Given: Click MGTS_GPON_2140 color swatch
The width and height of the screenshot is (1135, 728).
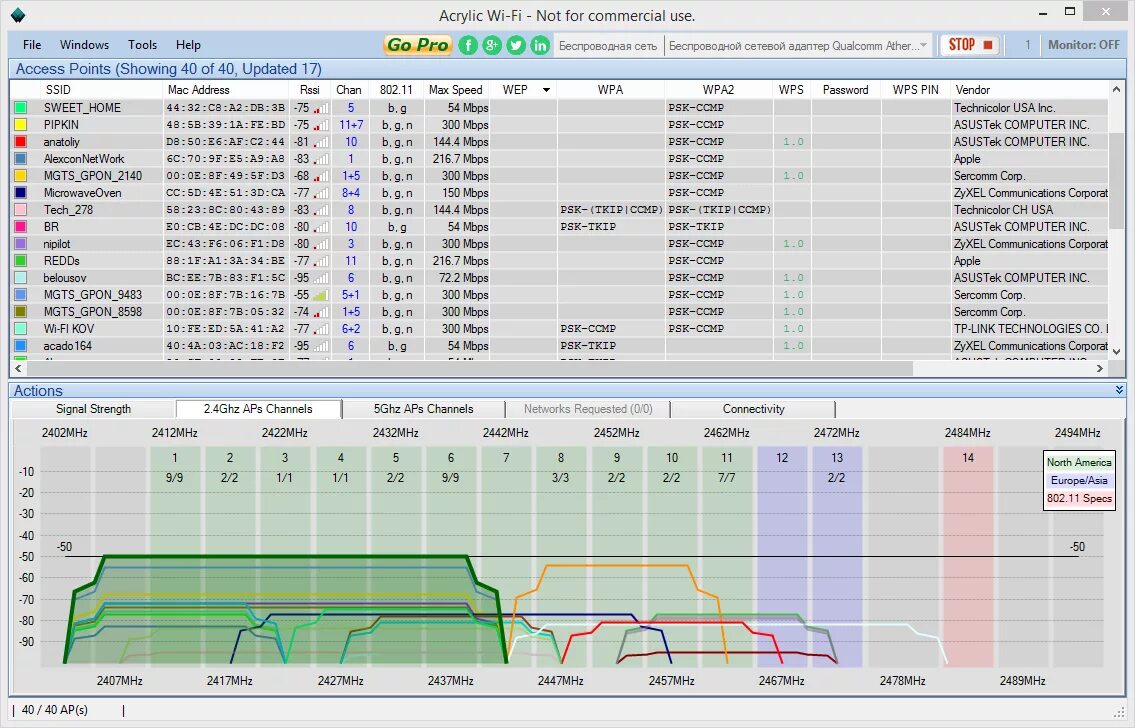Looking at the screenshot, I should [20, 176].
